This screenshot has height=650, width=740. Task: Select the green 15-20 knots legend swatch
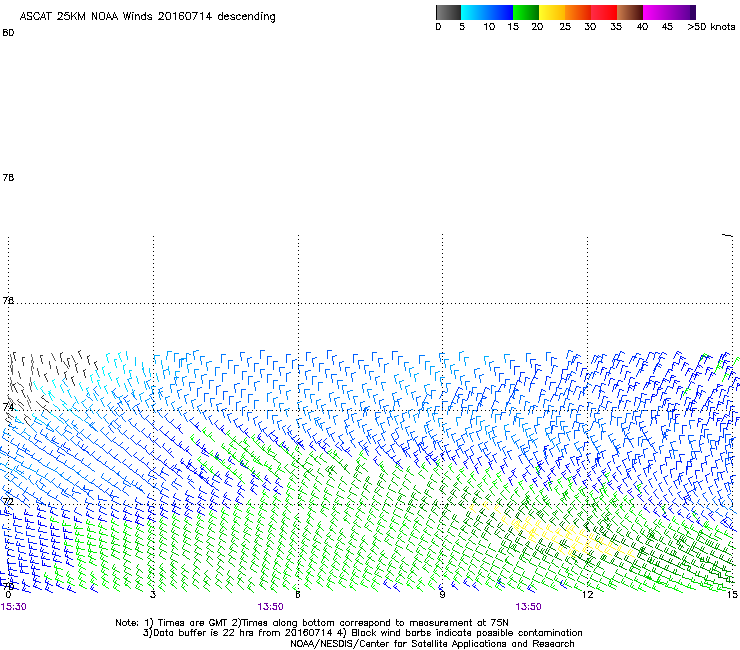526,12
